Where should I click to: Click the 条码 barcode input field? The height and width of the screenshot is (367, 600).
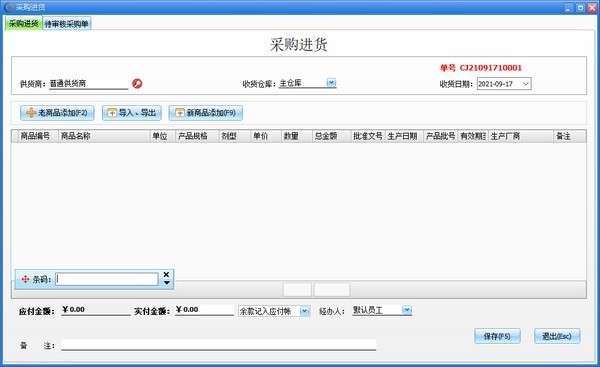click(x=107, y=279)
